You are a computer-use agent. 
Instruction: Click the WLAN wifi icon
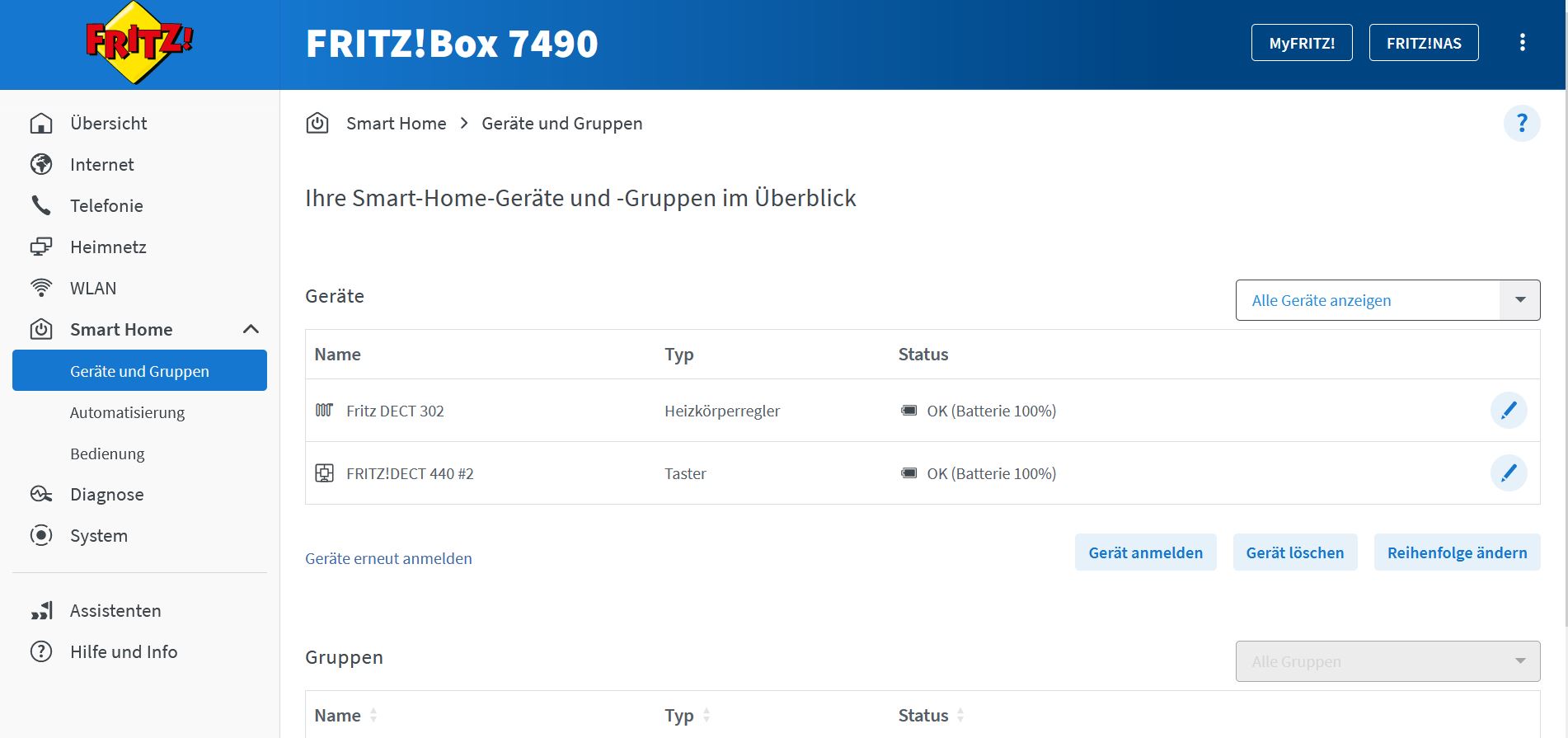tap(41, 289)
